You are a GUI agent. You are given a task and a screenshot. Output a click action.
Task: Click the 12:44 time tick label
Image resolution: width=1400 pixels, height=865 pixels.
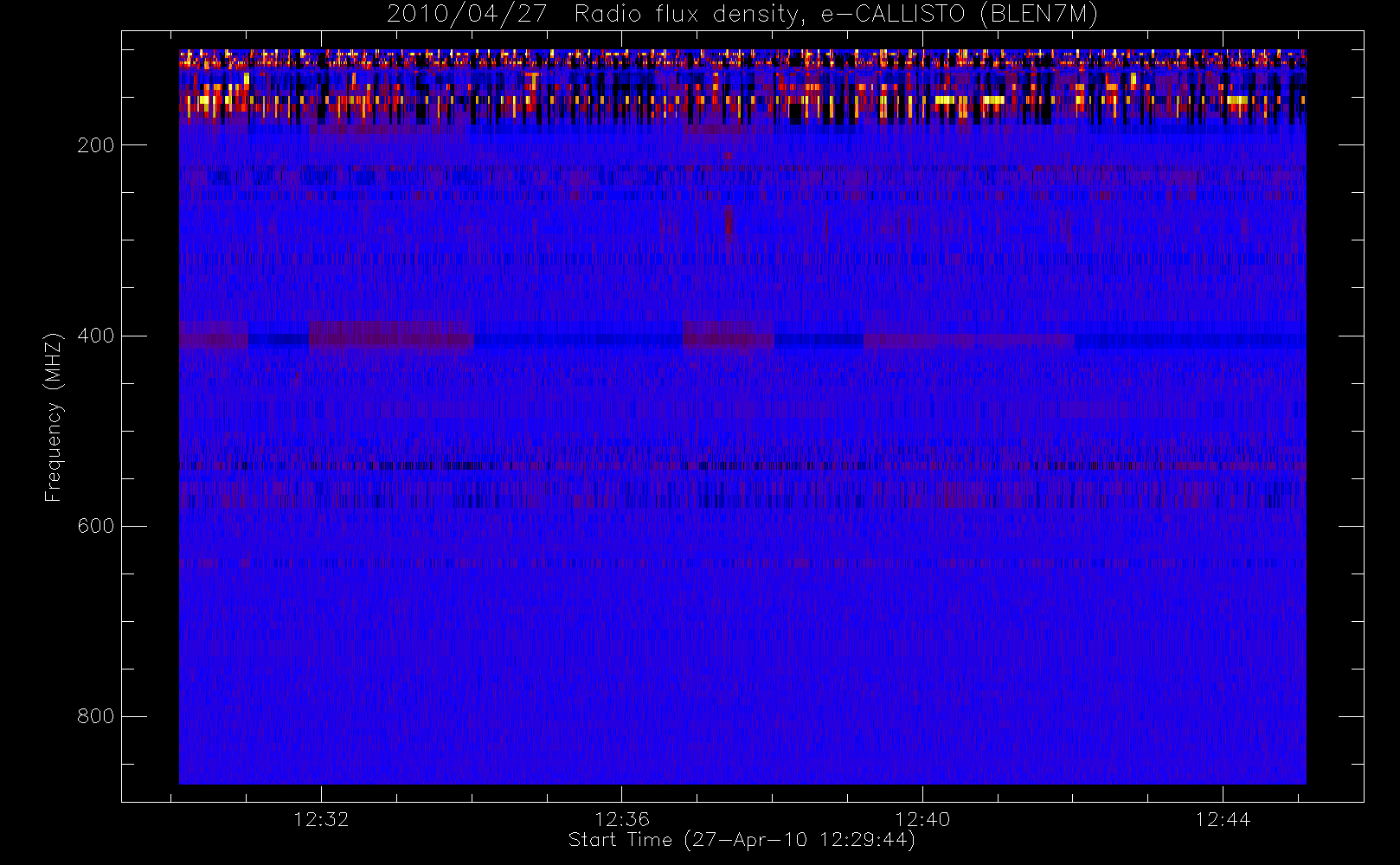[1223, 819]
